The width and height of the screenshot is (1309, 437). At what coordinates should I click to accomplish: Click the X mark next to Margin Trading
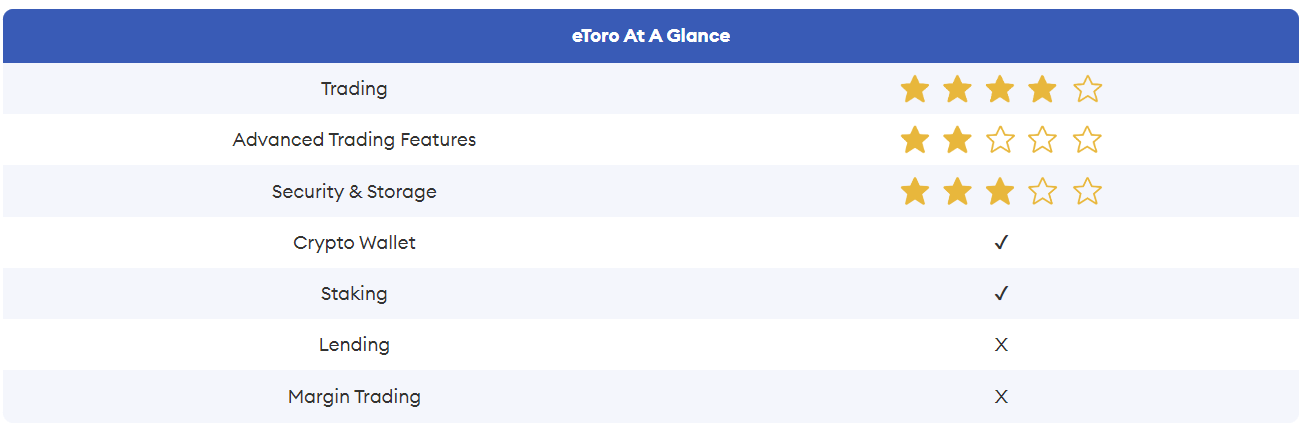pyautogui.click(x=1001, y=397)
